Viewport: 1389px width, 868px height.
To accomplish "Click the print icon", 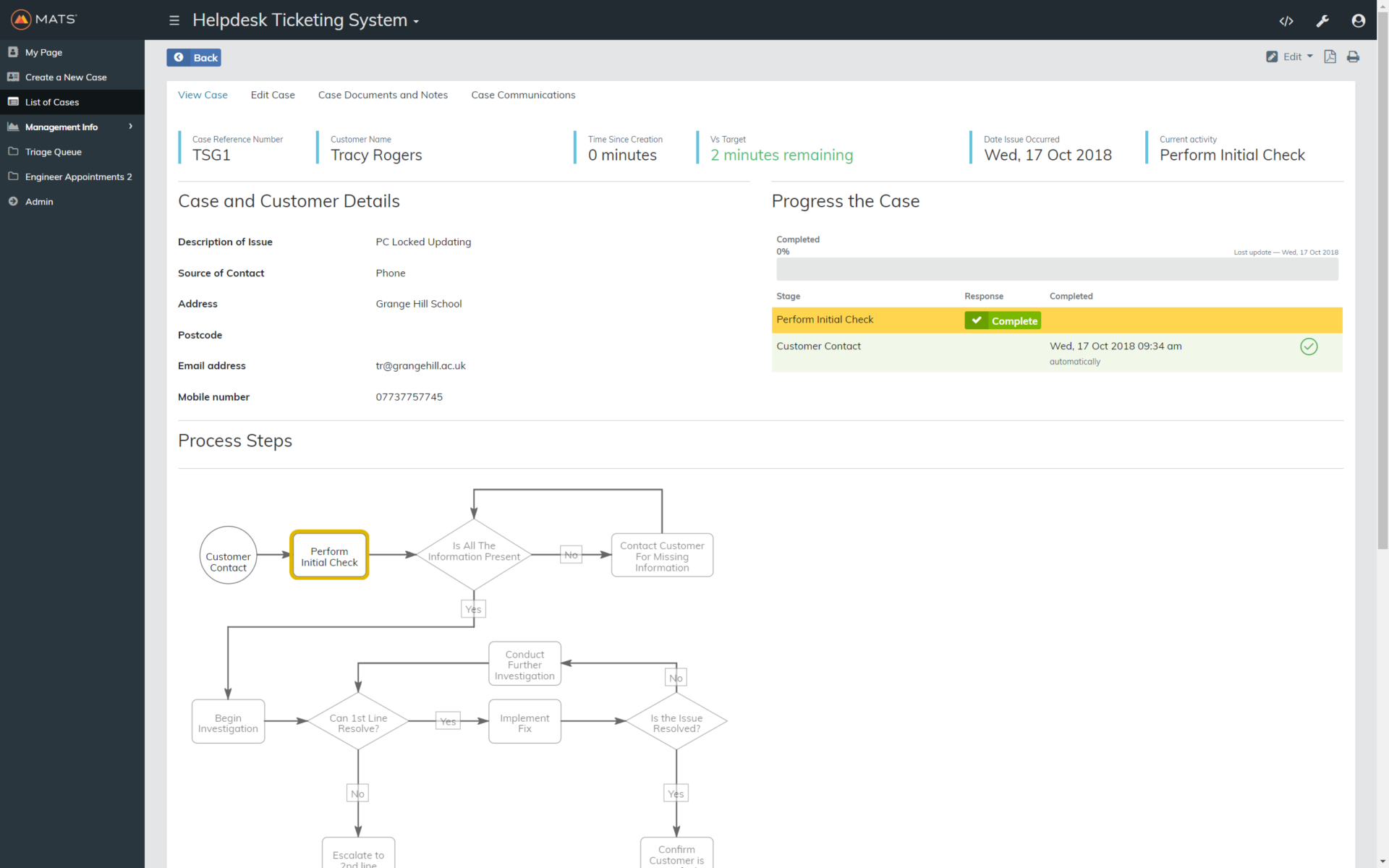I will [x=1353, y=56].
